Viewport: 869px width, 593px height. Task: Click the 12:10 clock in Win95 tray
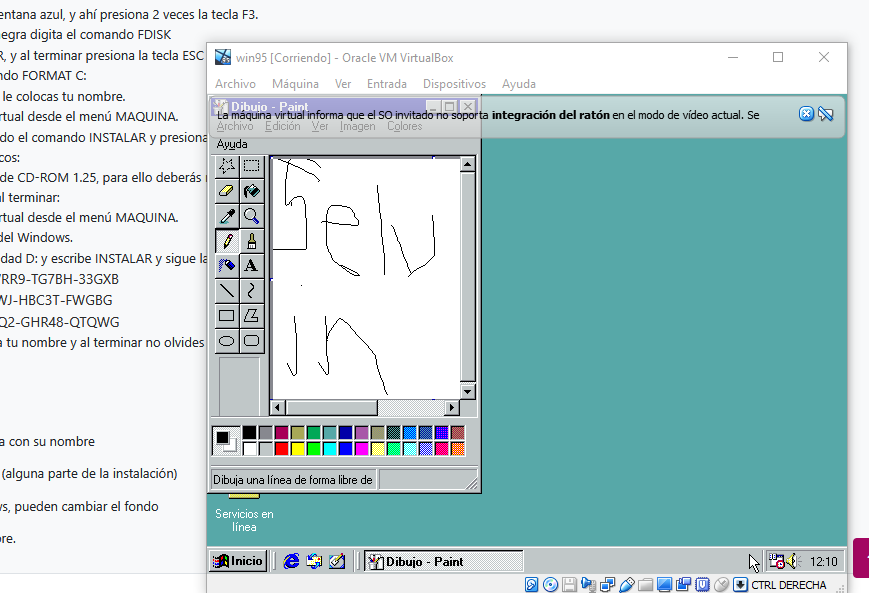824,562
